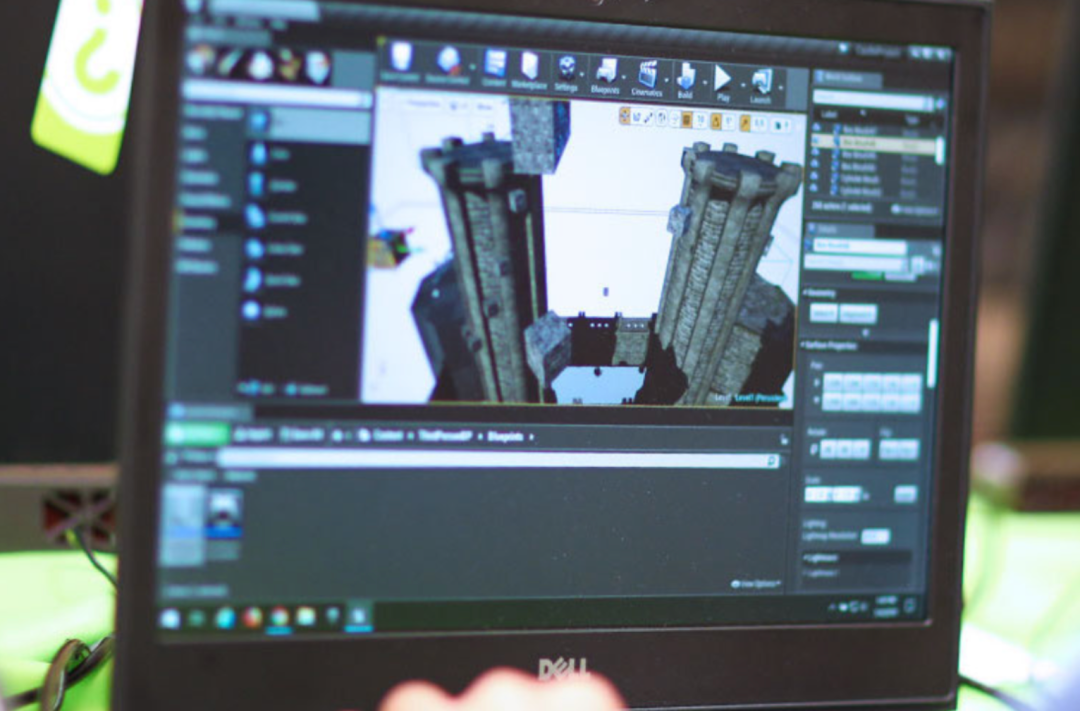Open the Content browser toolbar button
The image size is (1080, 711).
click(494, 69)
